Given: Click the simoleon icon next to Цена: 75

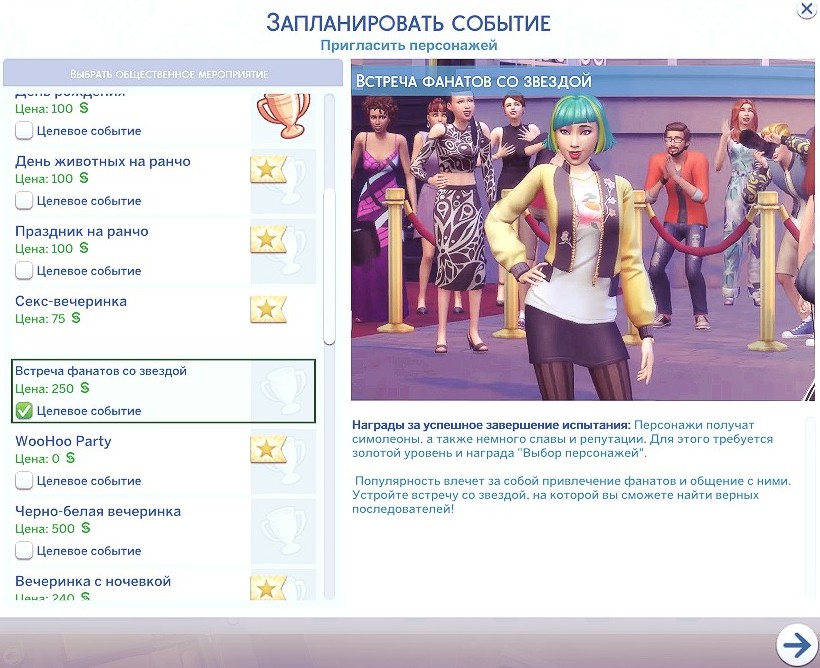Looking at the screenshot, I should click(76, 318).
